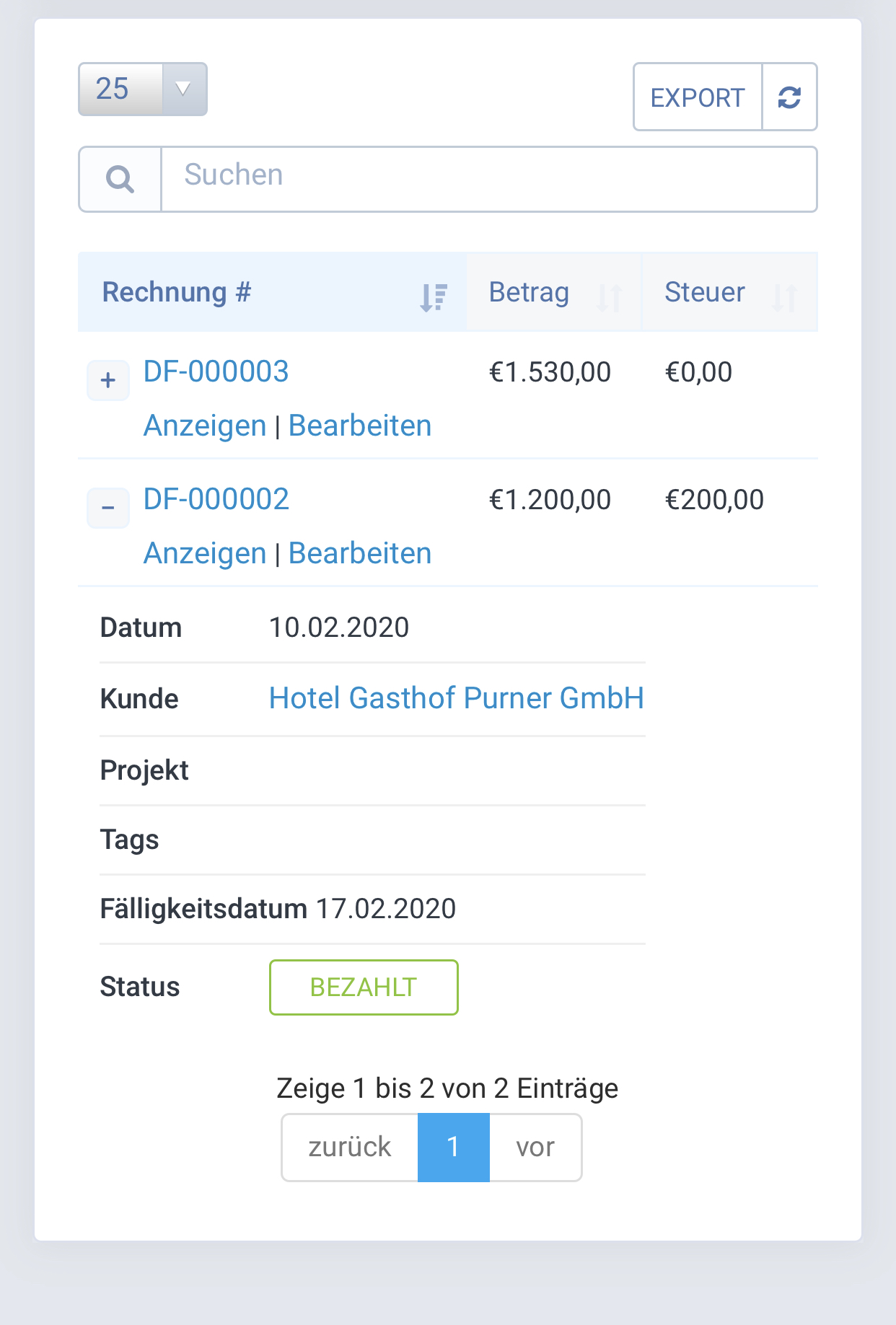Sort table by Betrag column arrows

(x=610, y=296)
